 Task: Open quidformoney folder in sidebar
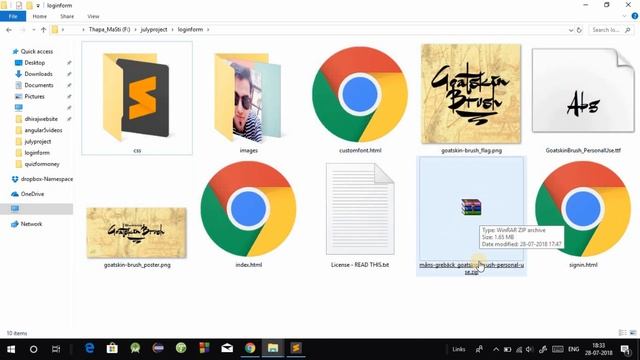(x=42, y=164)
